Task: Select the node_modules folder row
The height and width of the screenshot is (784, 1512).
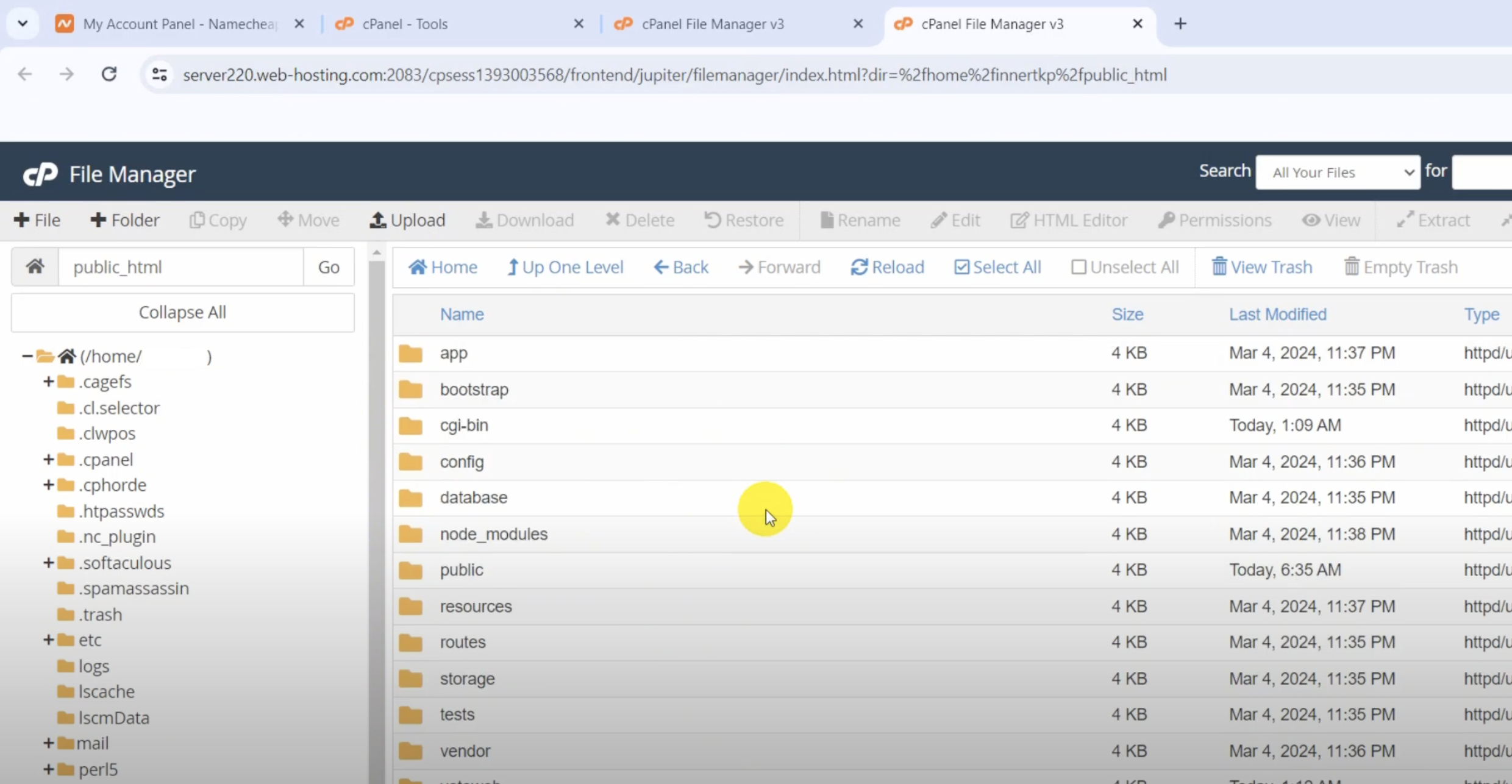Action: click(952, 534)
